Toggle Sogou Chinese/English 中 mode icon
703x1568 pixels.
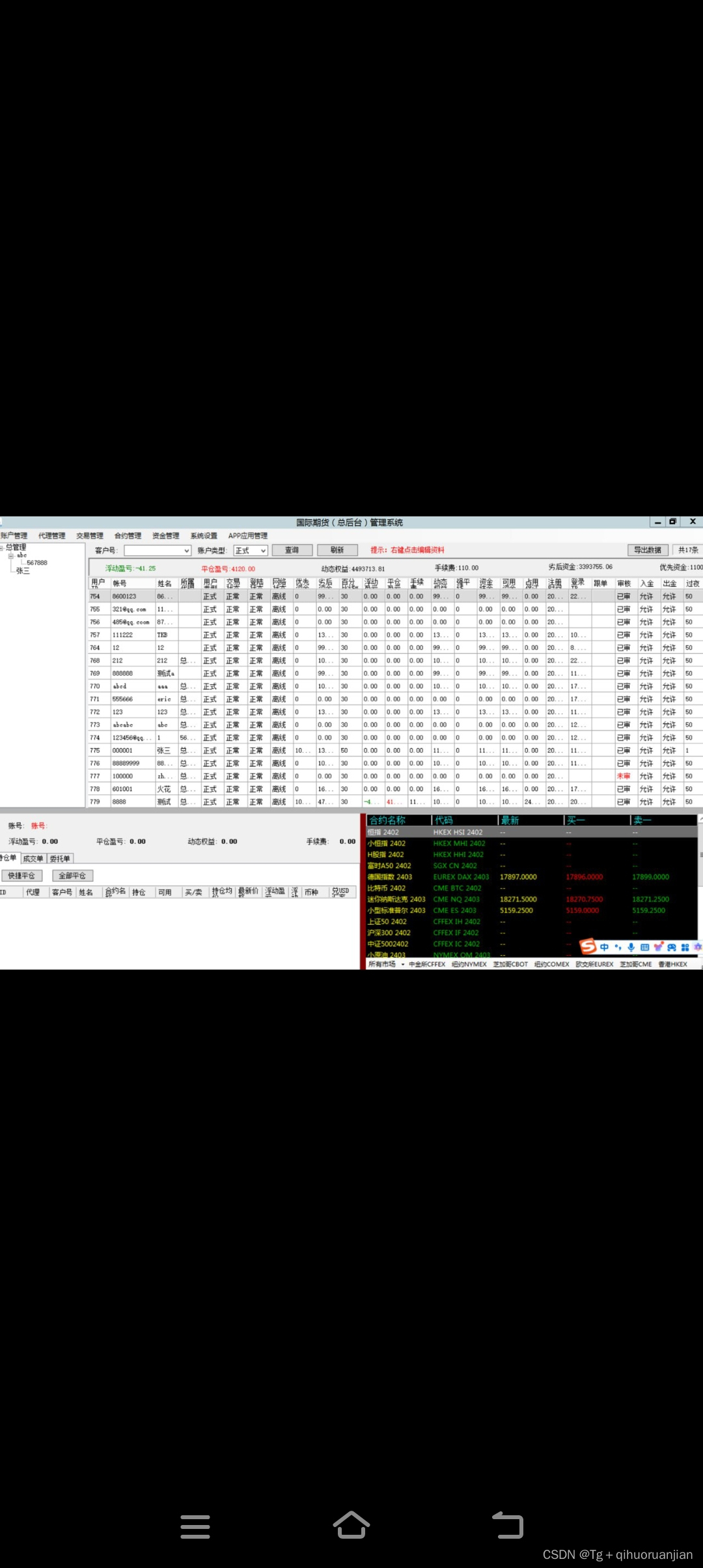point(605,947)
